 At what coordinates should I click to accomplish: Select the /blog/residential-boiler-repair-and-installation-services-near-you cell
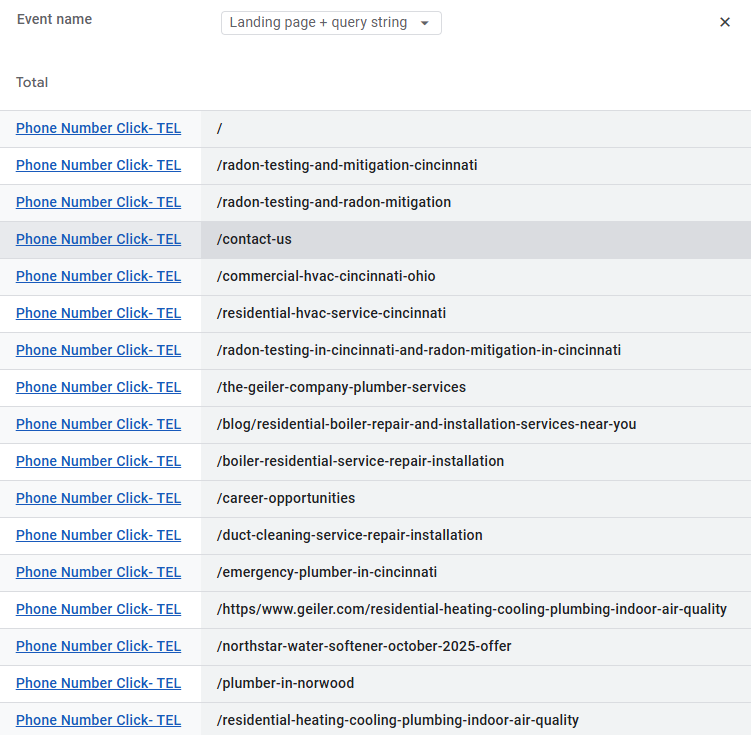coord(476,425)
